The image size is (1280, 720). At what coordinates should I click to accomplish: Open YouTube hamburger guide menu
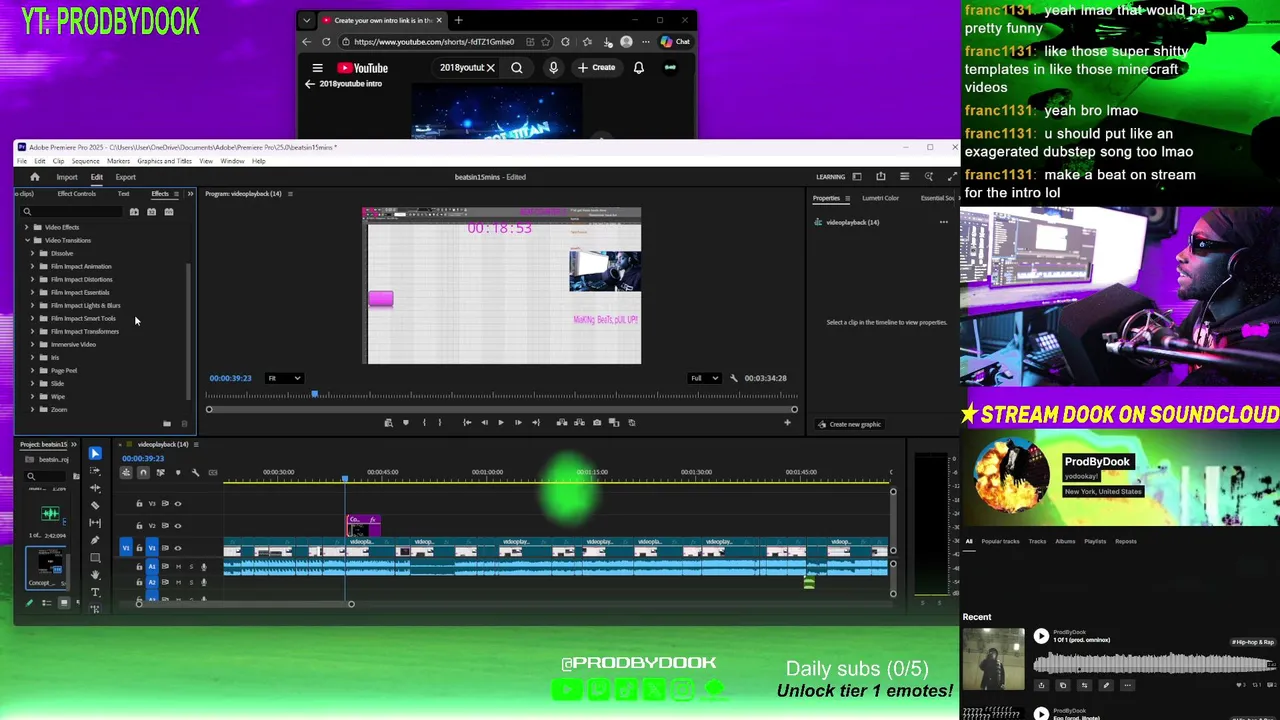[x=317, y=68]
